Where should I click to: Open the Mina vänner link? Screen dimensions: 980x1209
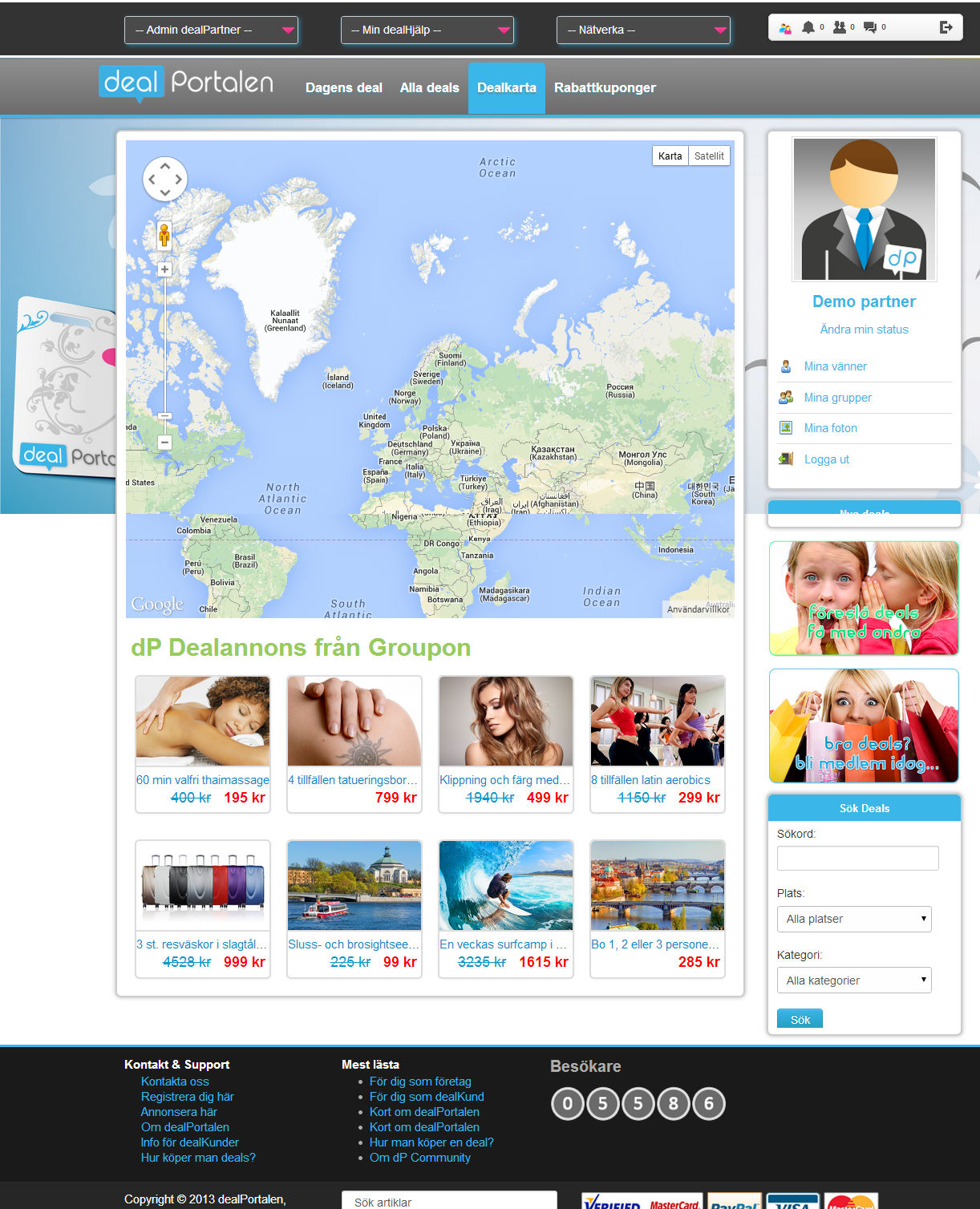(x=835, y=366)
